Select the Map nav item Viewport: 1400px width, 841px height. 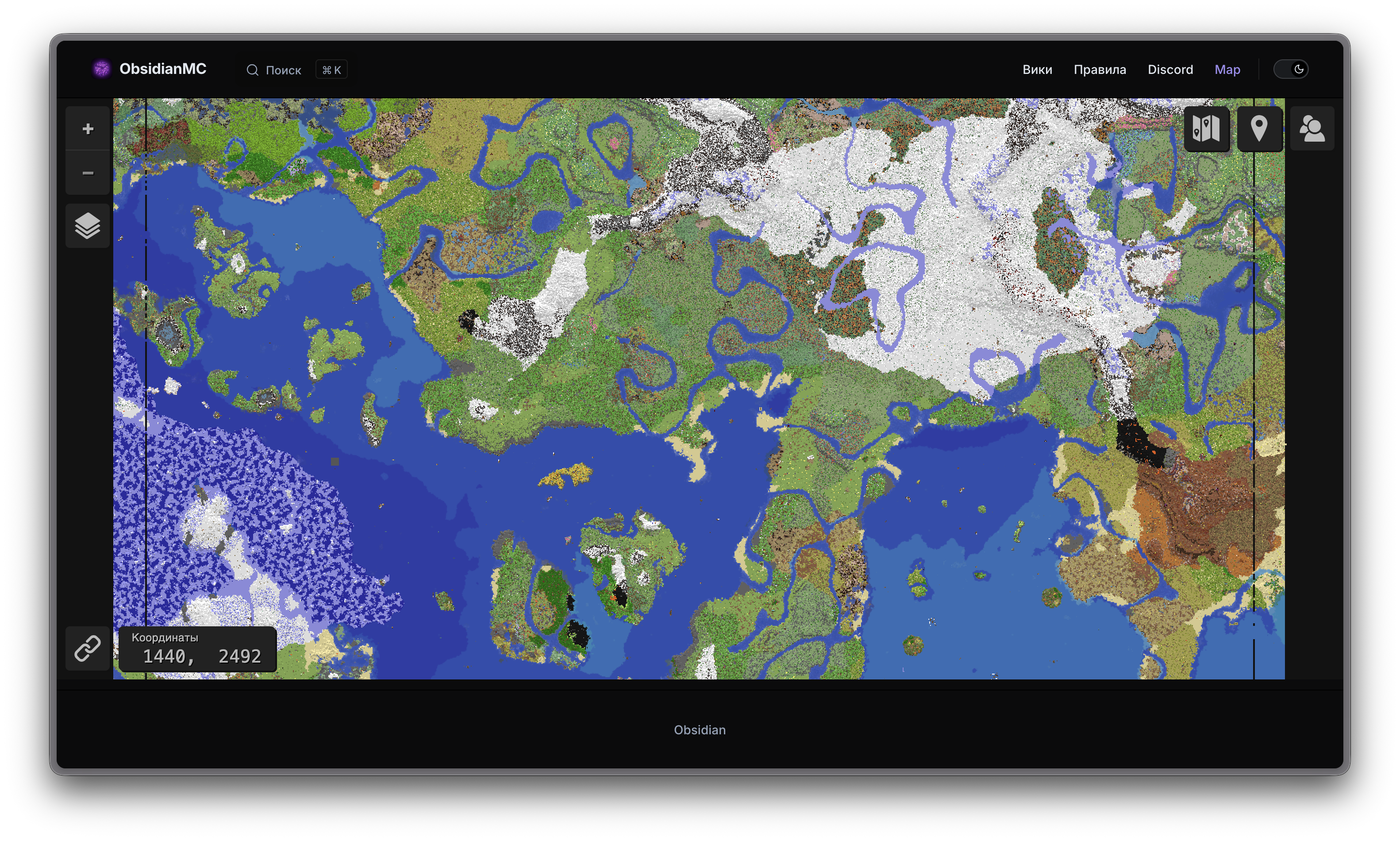click(1227, 69)
